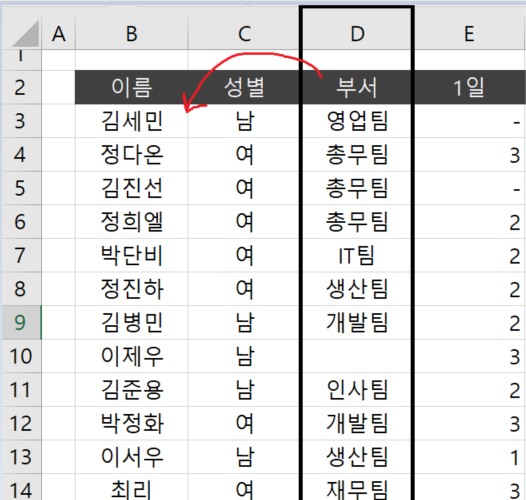
Task: Select row 9 header
Action: [21, 322]
